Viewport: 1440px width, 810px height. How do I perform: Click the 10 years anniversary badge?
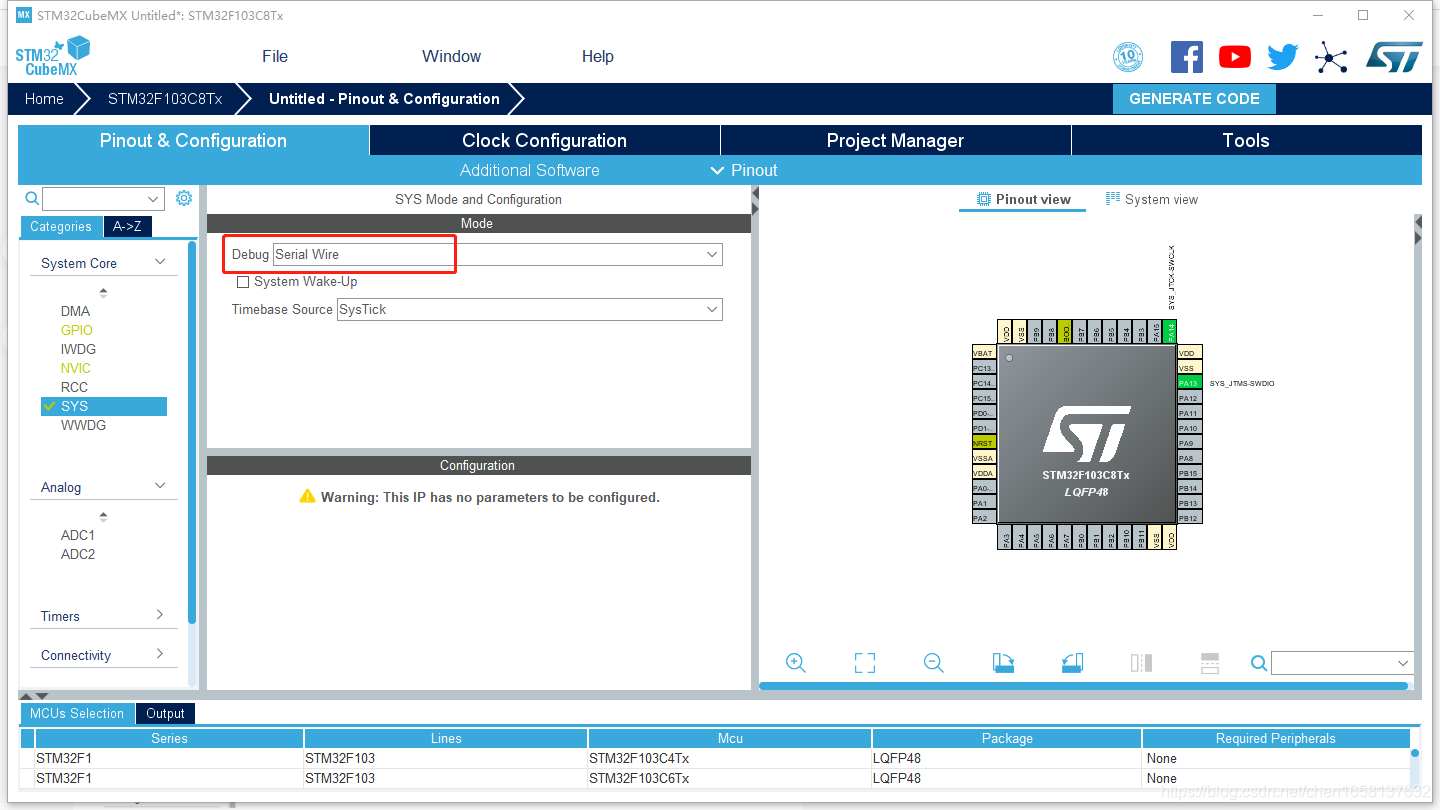click(x=1128, y=57)
